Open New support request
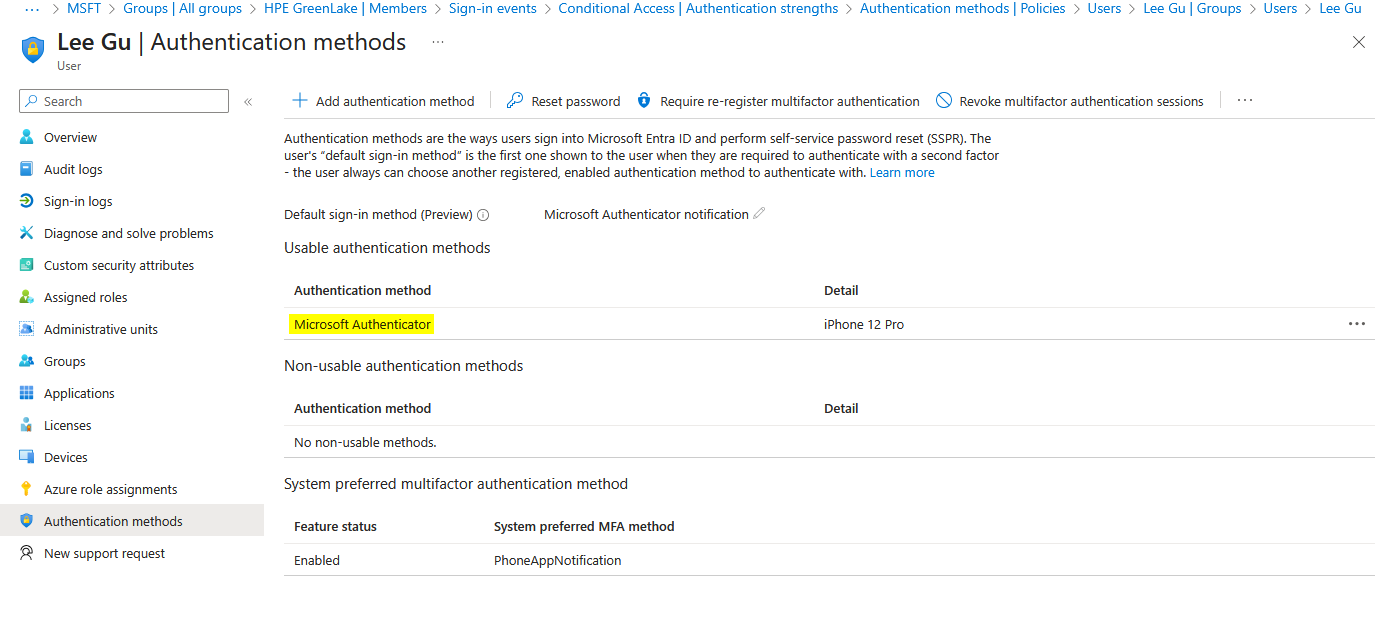 pos(104,554)
